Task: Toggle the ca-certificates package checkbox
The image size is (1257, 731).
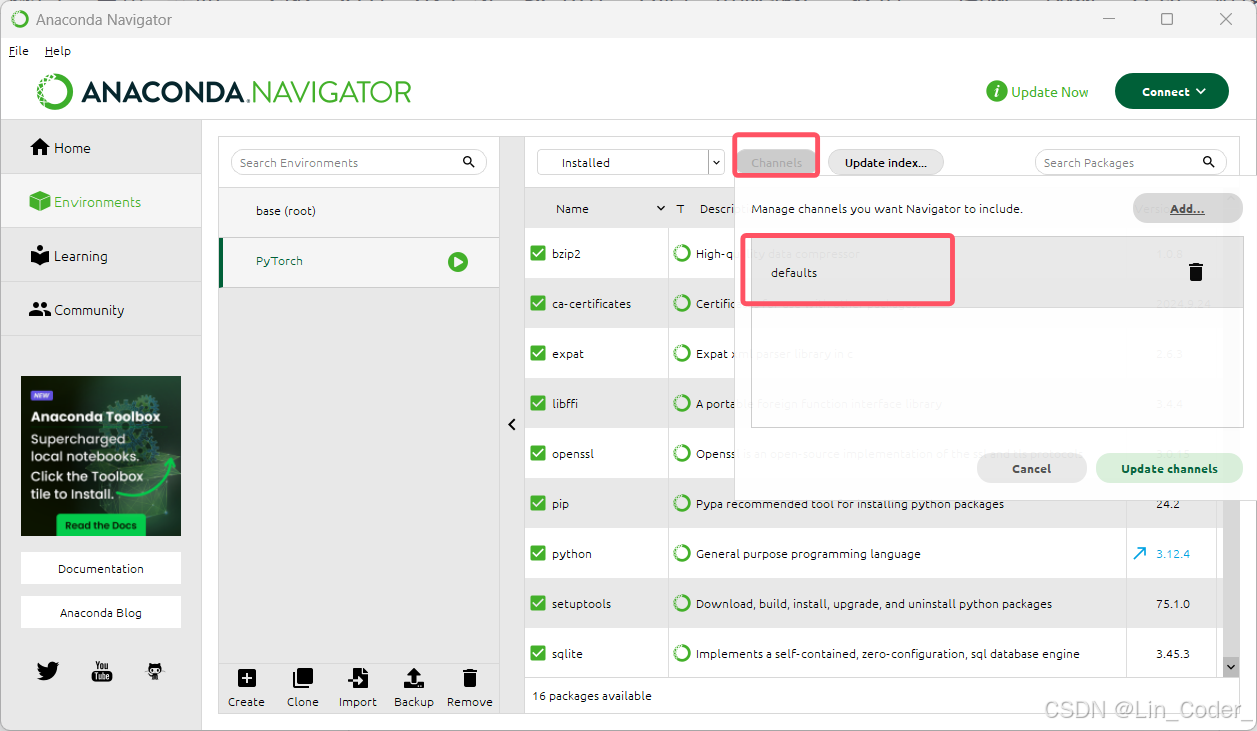Action: pyautogui.click(x=538, y=303)
